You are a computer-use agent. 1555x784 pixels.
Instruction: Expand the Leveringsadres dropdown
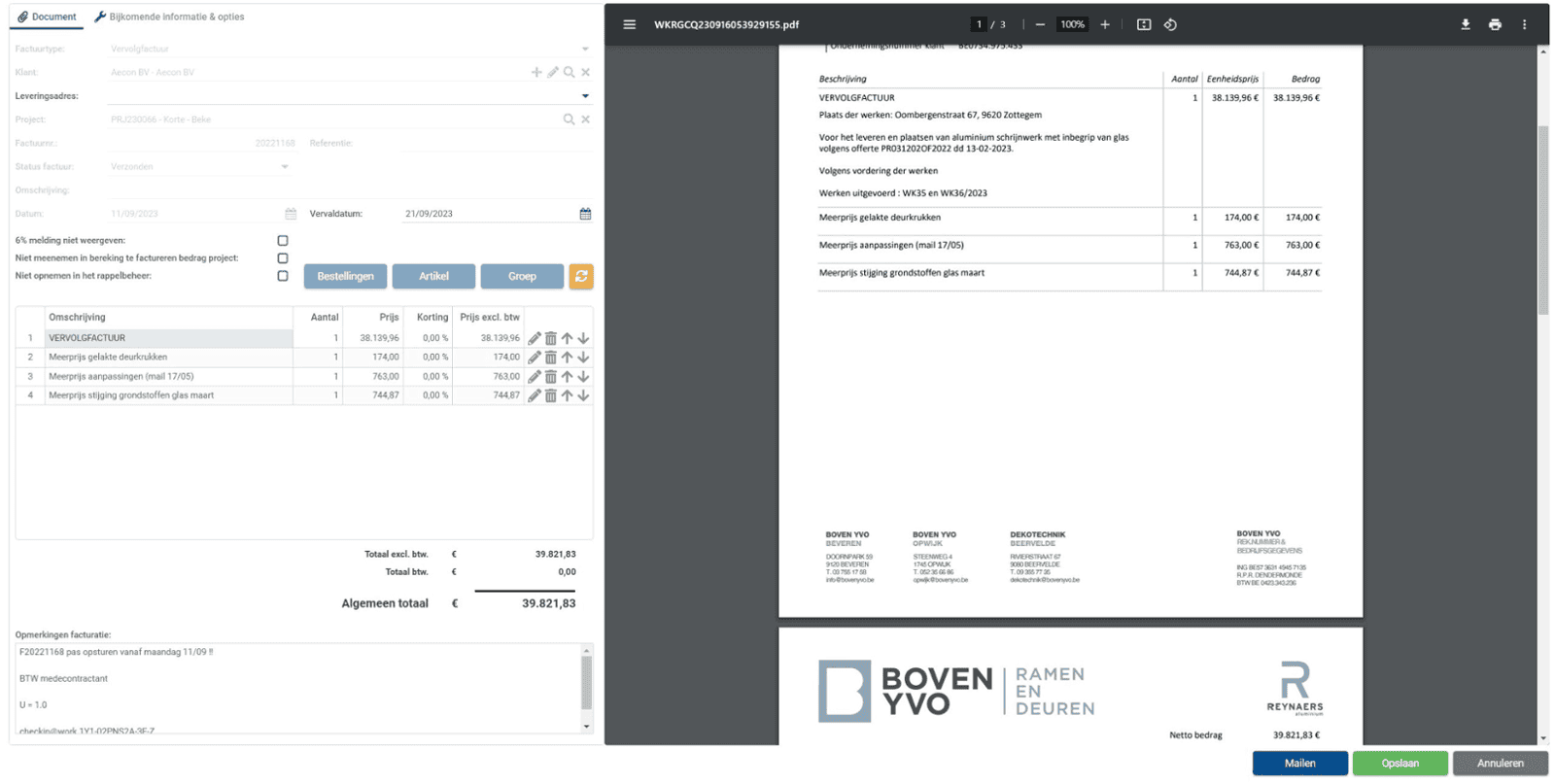[x=585, y=96]
